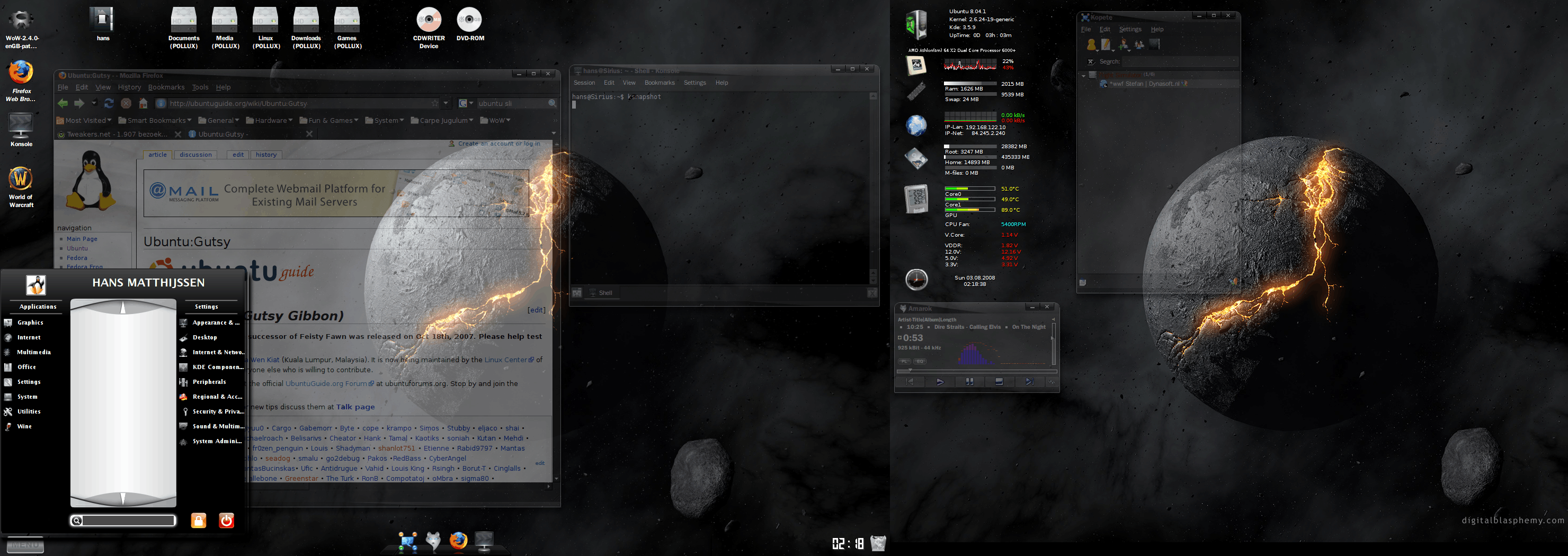Image resolution: width=1568 pixels, height=556 pixels.
Task: Open the Konsole Session menu
Action: click(584, 83)
